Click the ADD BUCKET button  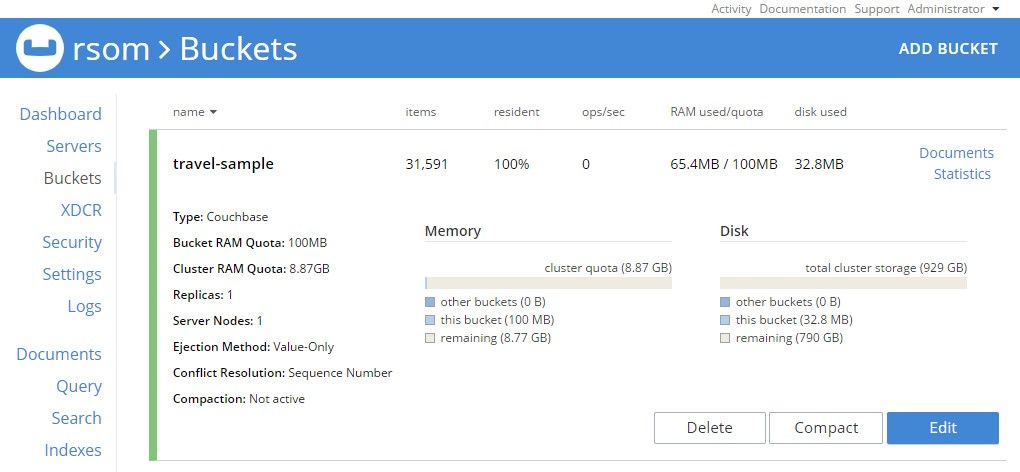[948, 49]
